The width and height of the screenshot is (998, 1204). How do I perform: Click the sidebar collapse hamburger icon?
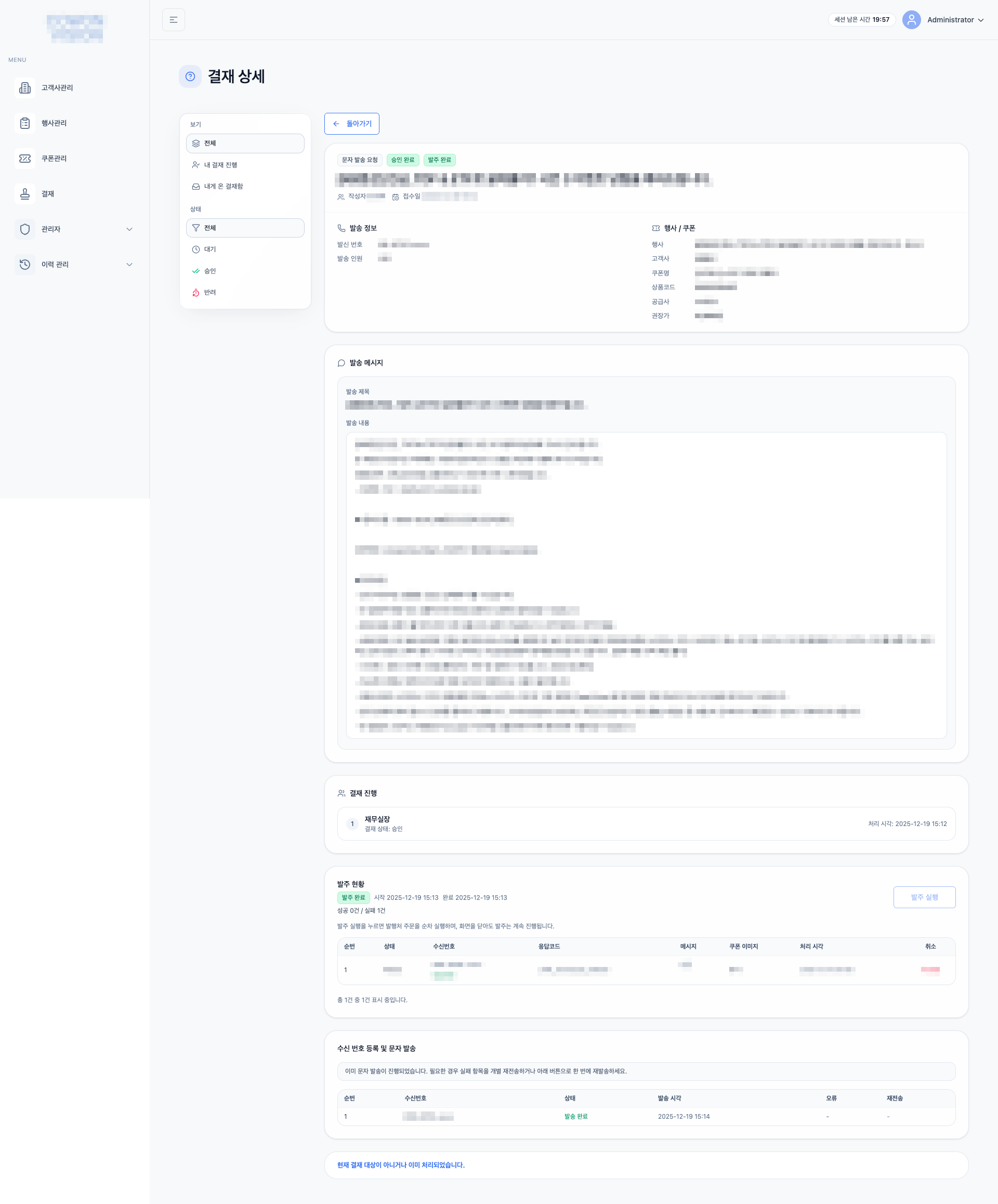173,20
